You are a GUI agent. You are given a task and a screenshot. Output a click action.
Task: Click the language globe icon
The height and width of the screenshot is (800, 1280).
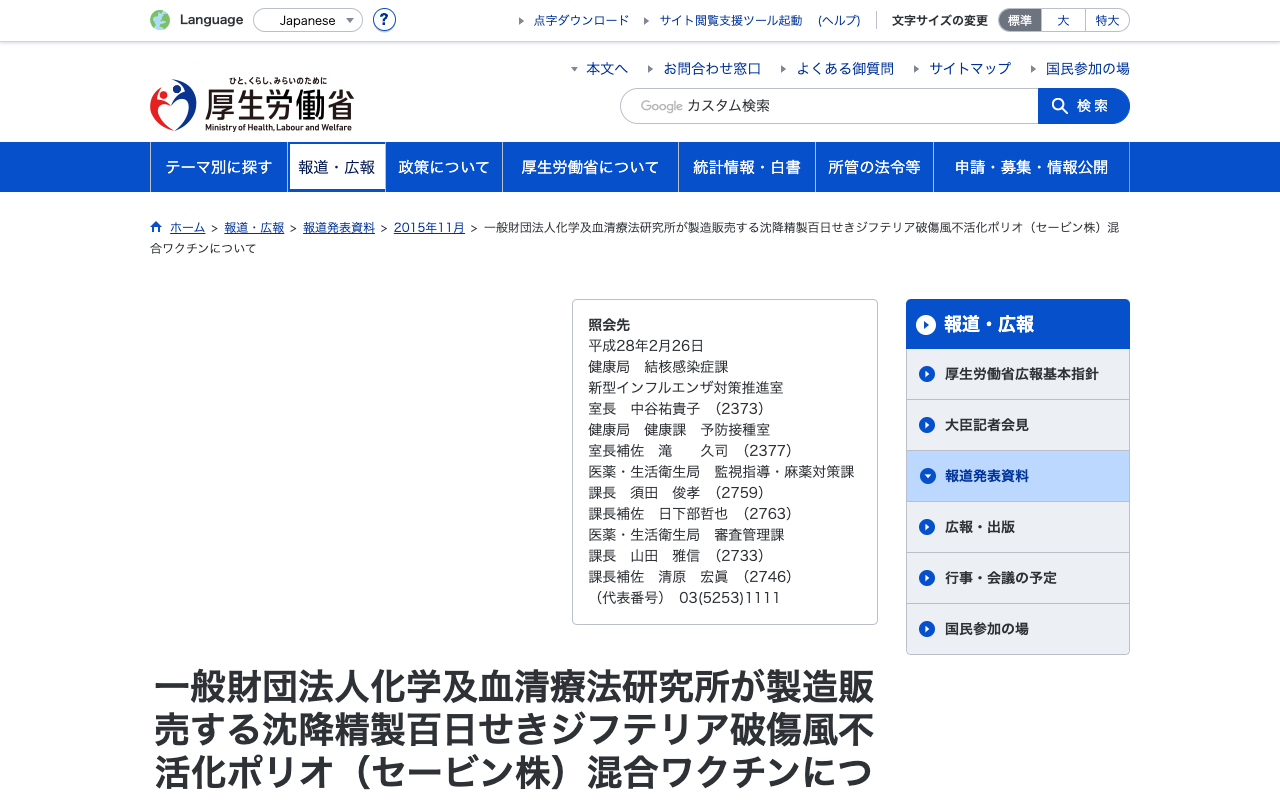160,20
